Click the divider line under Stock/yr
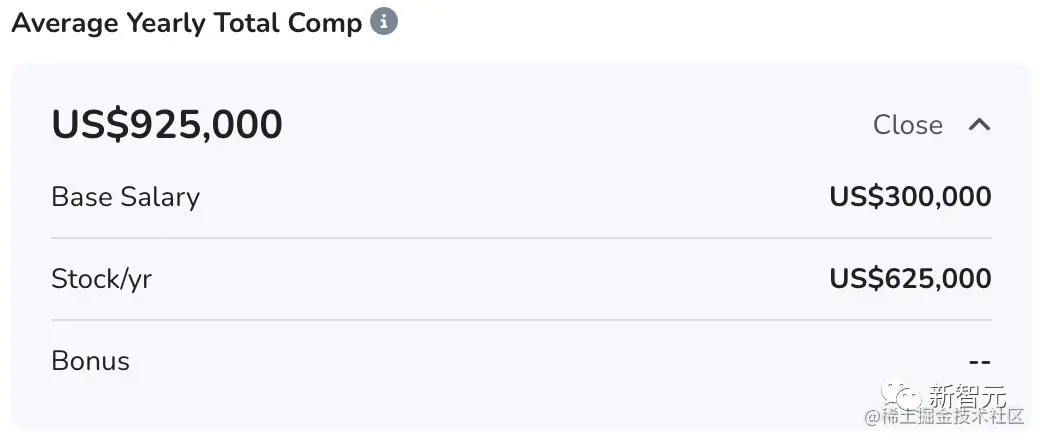Image resolution: width=1040 pixels, height=442 pixels. (520, 320)
